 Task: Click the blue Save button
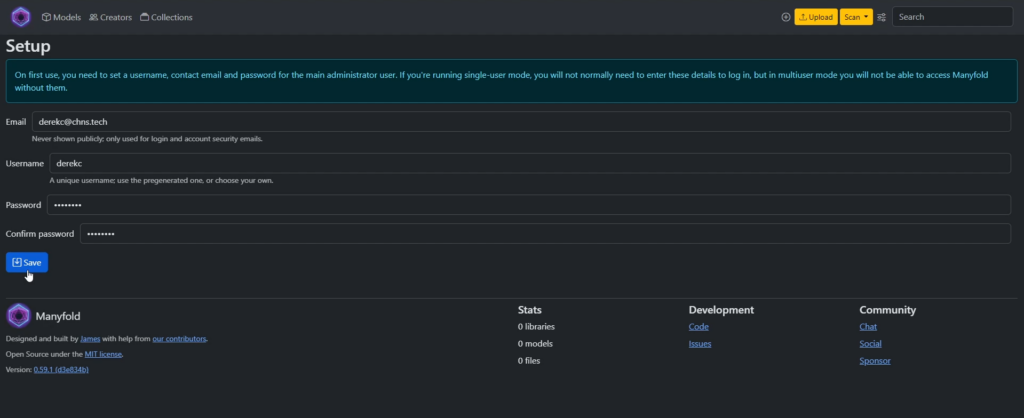(27, 263)
